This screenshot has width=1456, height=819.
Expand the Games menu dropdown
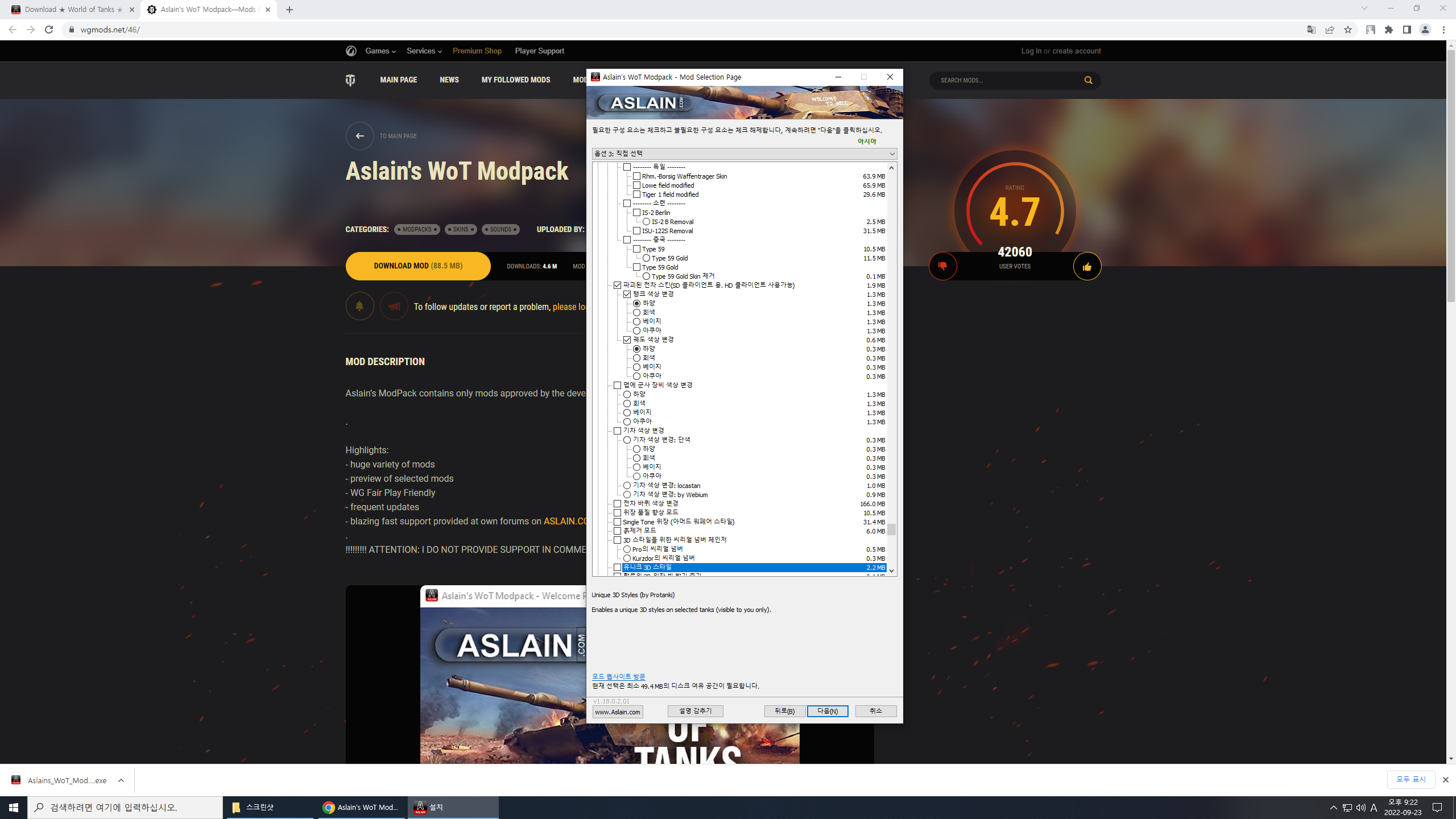coord(380,51)
